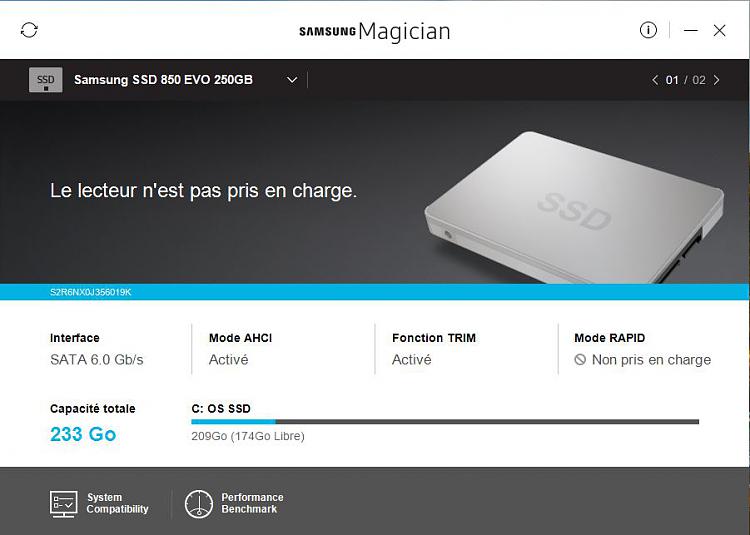Viewport: 750px width, 535px height.
Task: Click the SSD product image
Action: [x=574, y=208]
